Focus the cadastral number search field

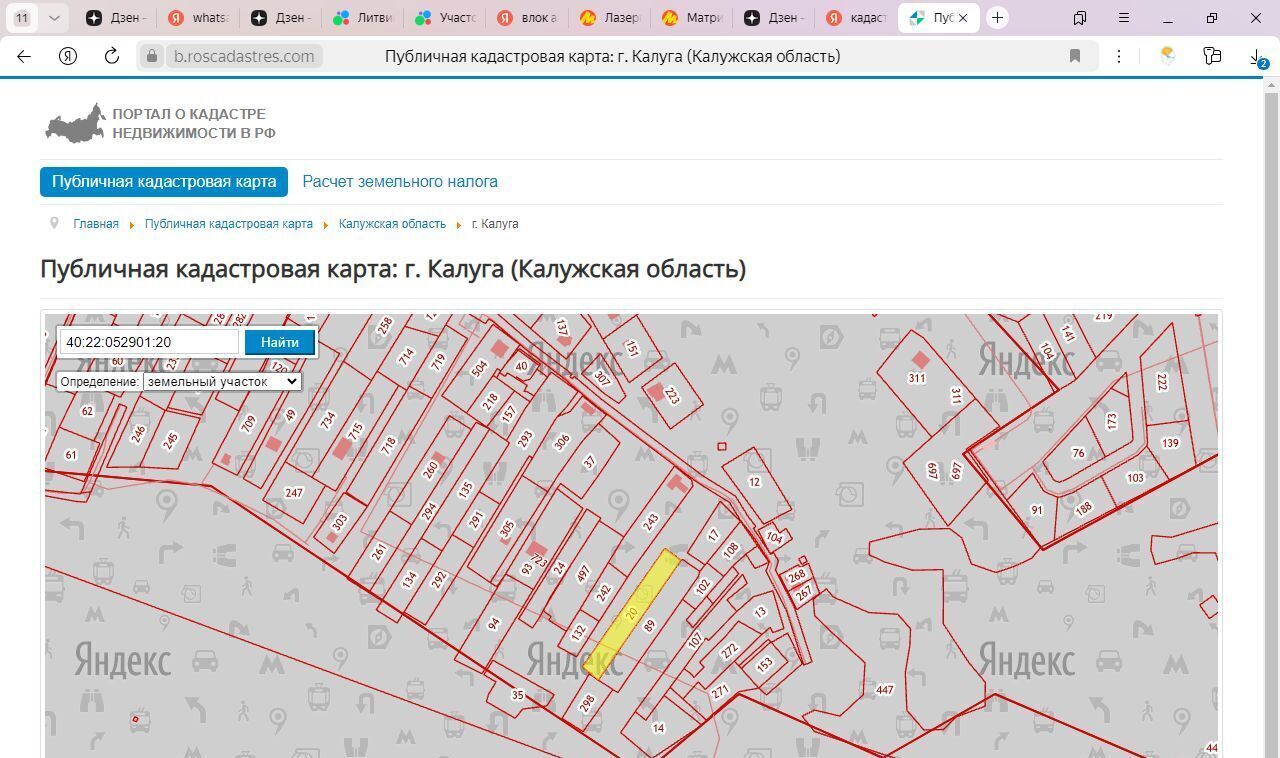point(149,342)
